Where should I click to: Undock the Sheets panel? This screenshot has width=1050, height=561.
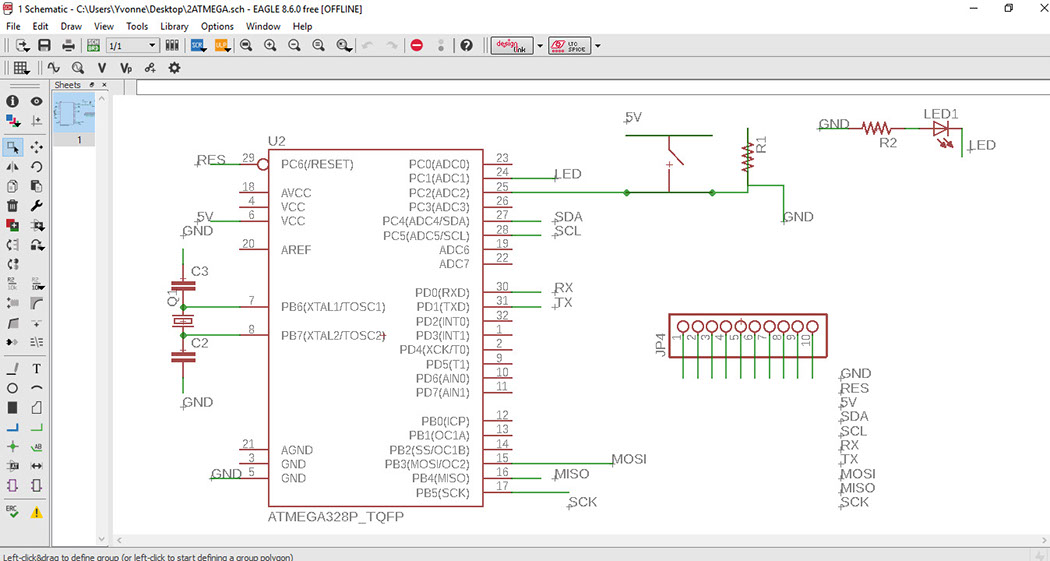(x=92, y=85)
